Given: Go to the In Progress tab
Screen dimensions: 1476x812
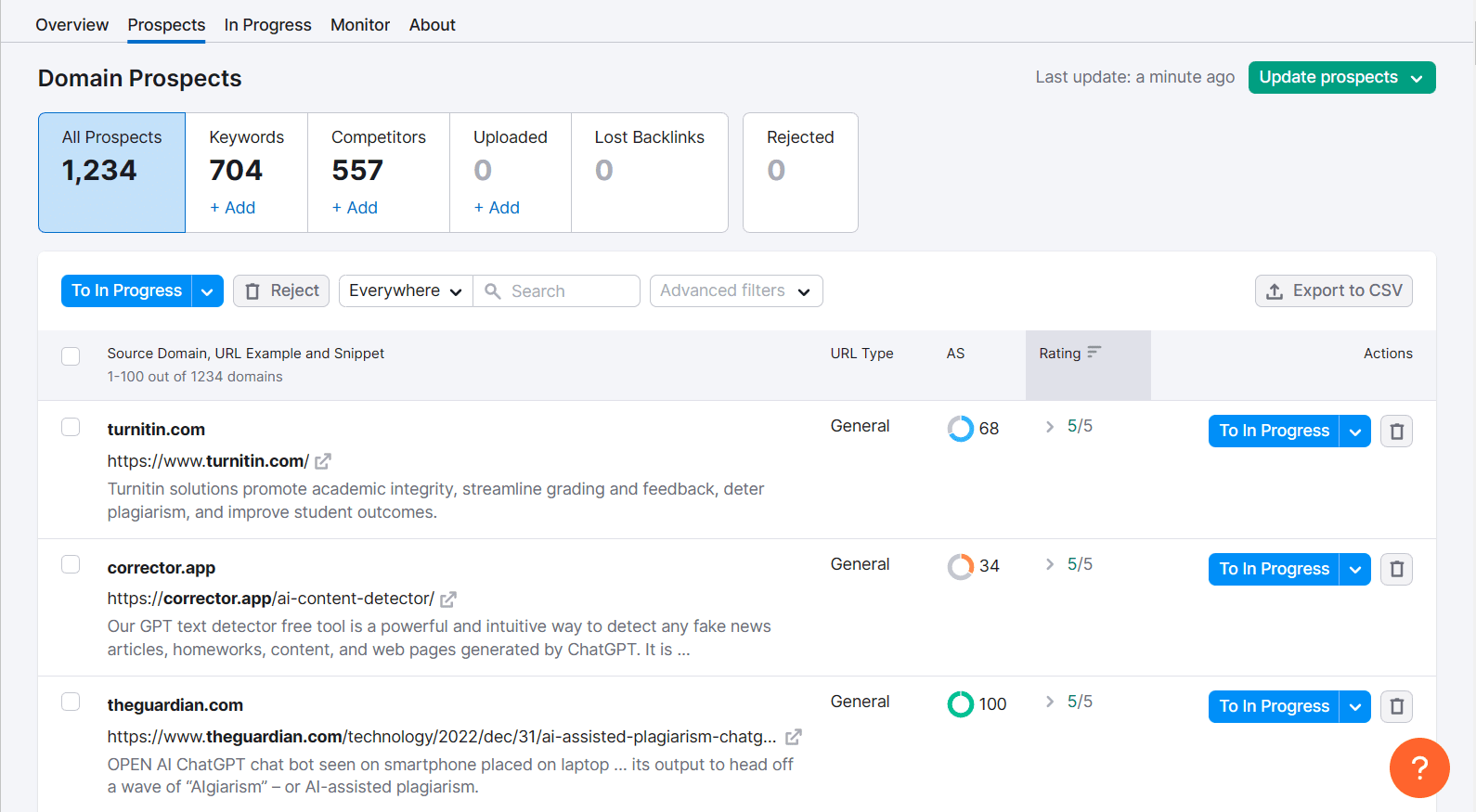Looking at the screenshot, I should 267,25.
